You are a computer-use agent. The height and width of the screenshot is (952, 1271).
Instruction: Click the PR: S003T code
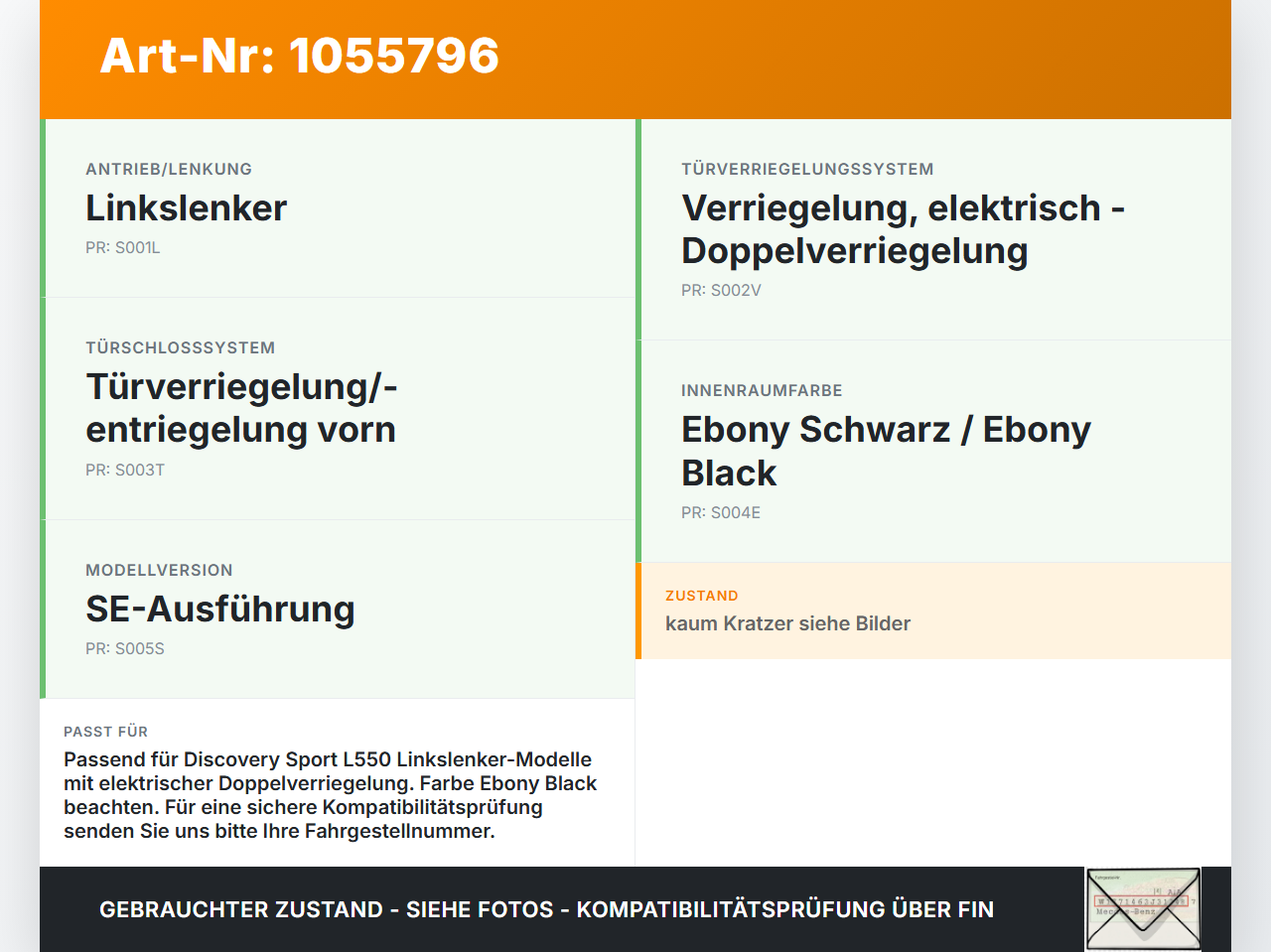point(125,471)
